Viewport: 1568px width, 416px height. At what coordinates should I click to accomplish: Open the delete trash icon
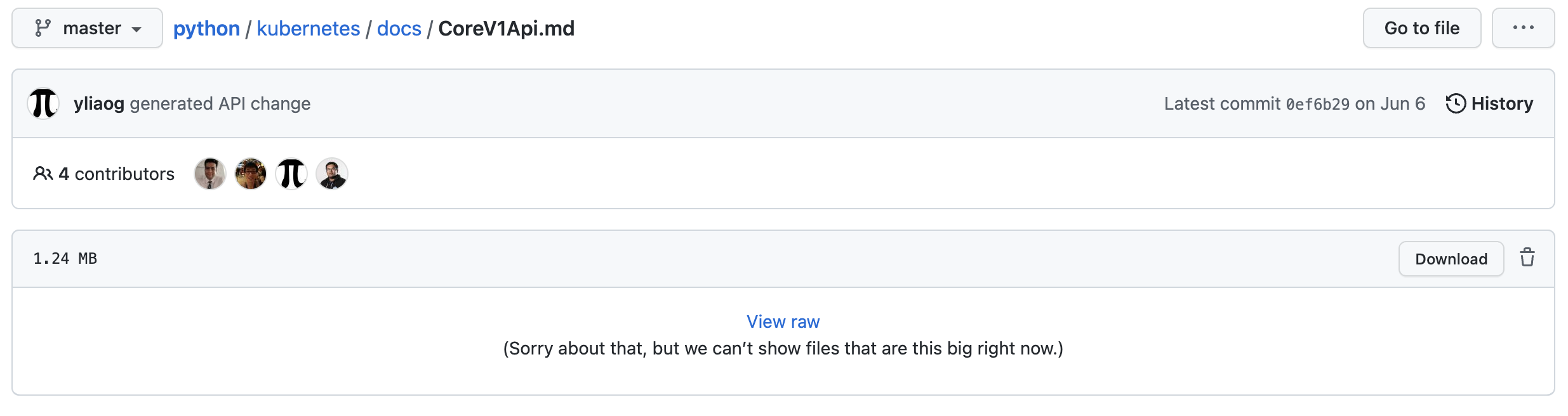click(x=1527, y=258)
